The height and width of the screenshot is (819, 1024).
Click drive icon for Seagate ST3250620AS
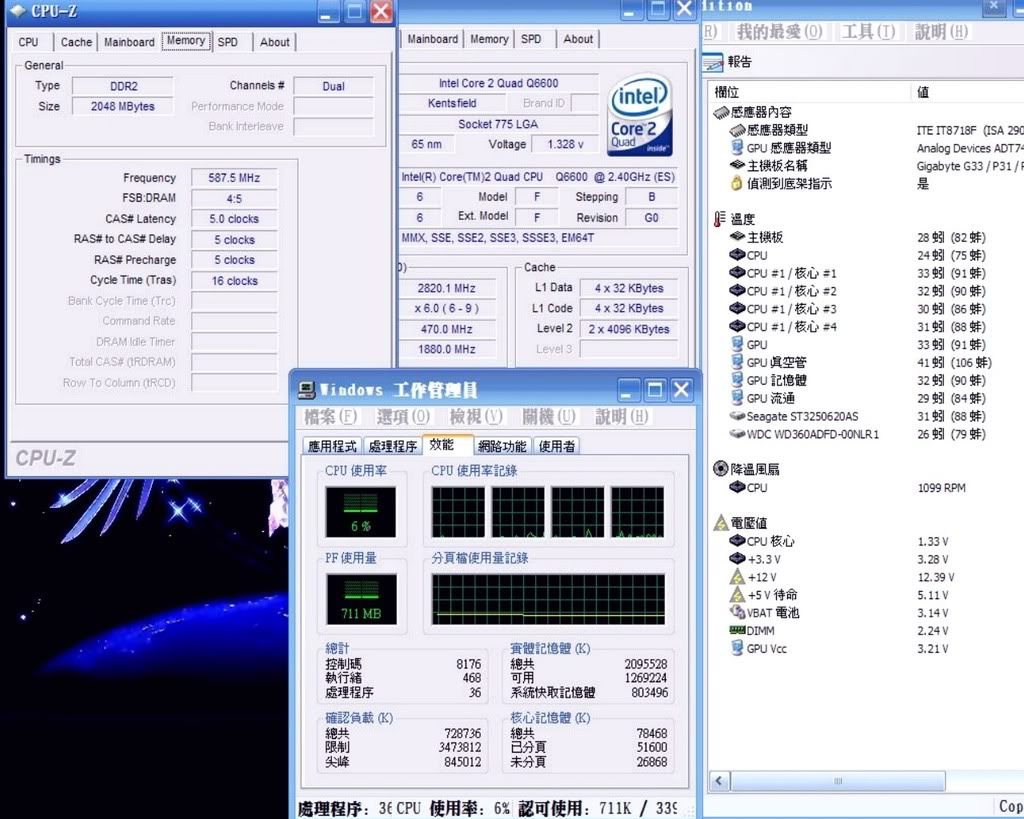(x=737, y=416)
